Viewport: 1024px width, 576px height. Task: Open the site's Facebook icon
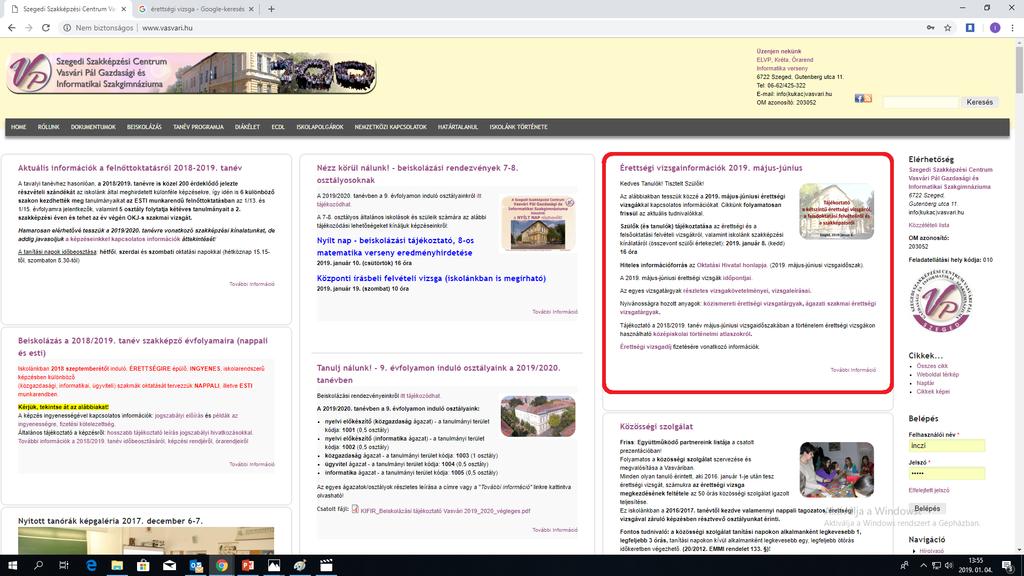coord(859,99)
